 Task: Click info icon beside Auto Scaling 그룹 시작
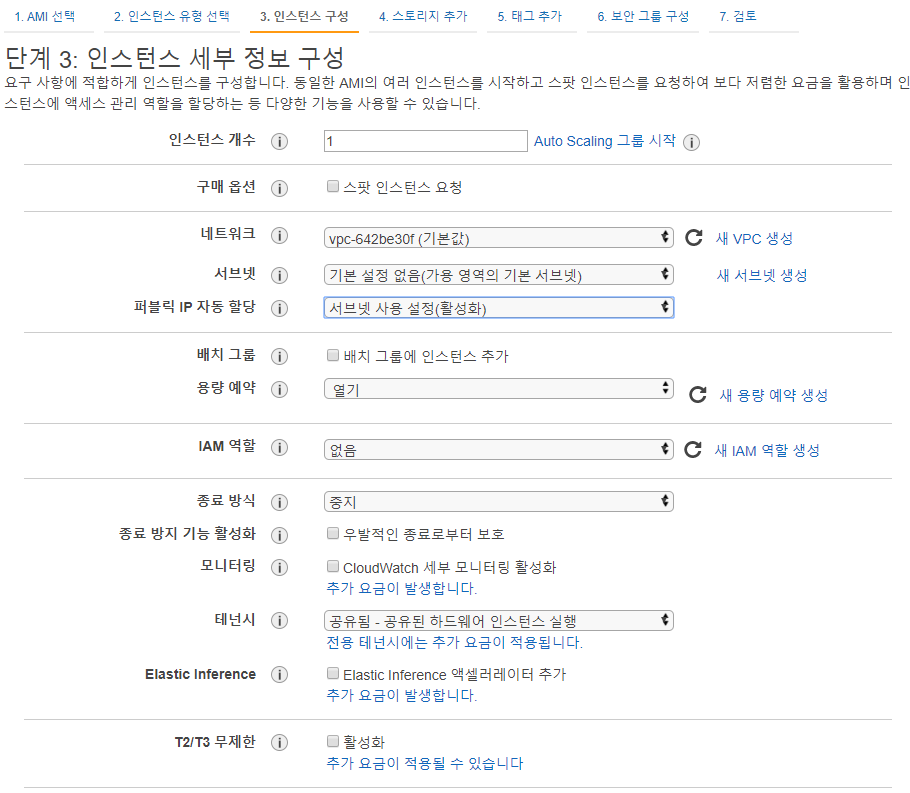coord(691,142)
